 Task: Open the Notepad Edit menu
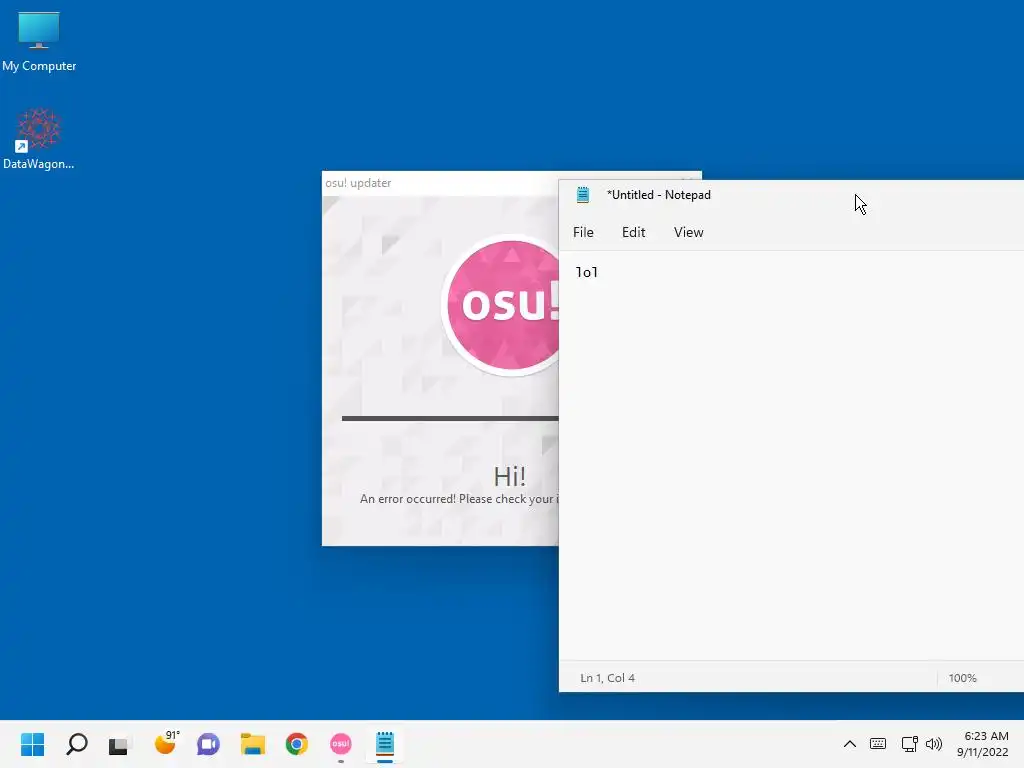coord(633,232)
